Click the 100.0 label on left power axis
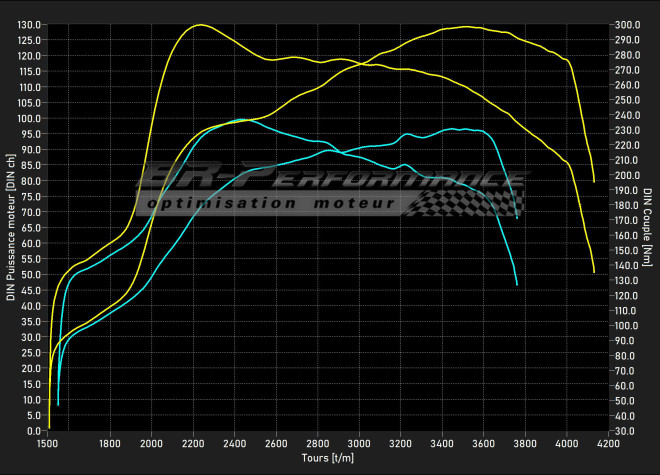 tap(29, 119)
